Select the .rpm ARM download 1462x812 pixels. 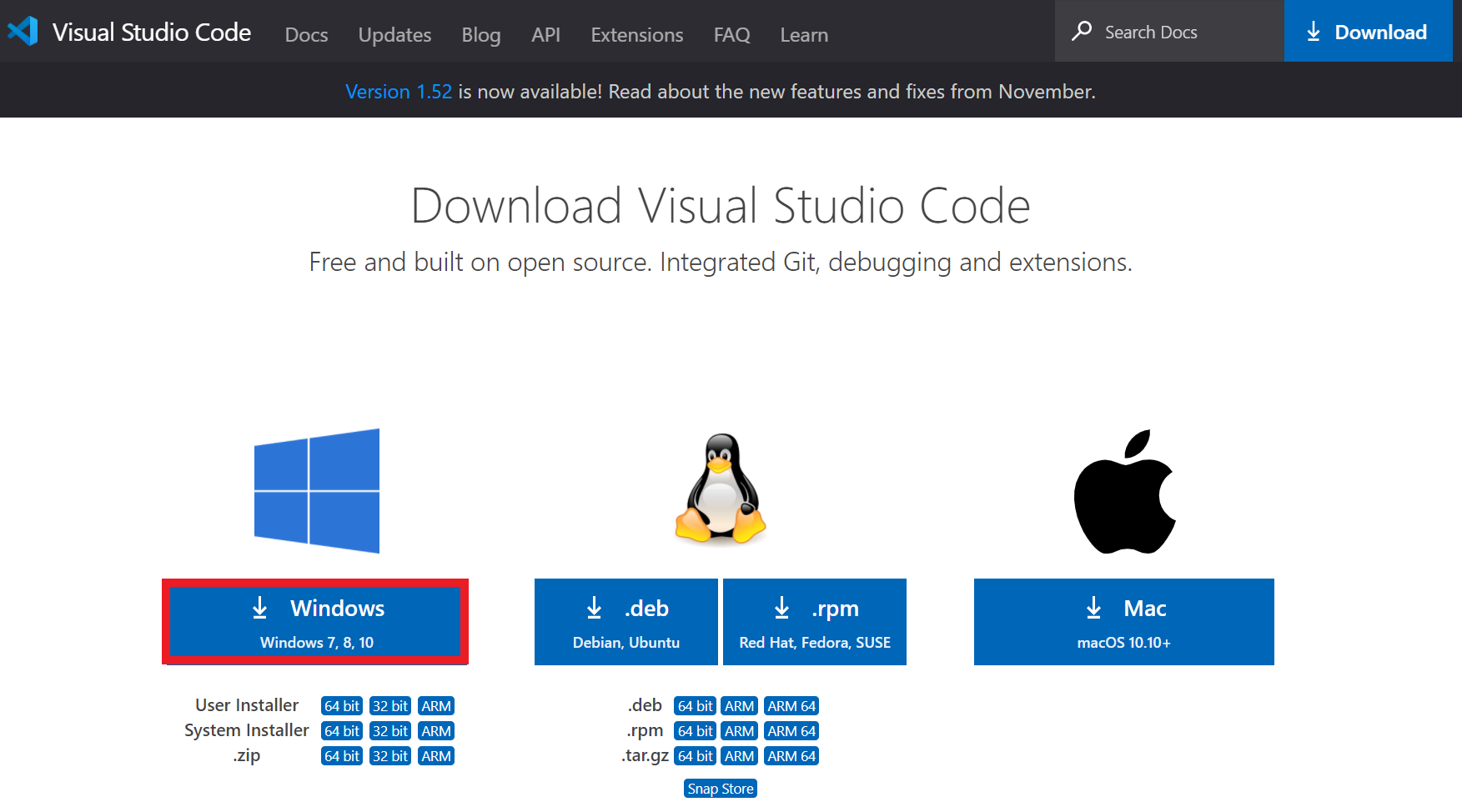[740, 731]
